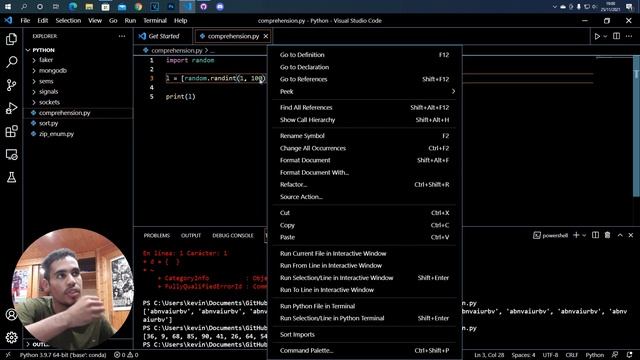Close the terminal panel
Image resolution: width=640 pixels, height=360 pixels.
tap(631, 235)
